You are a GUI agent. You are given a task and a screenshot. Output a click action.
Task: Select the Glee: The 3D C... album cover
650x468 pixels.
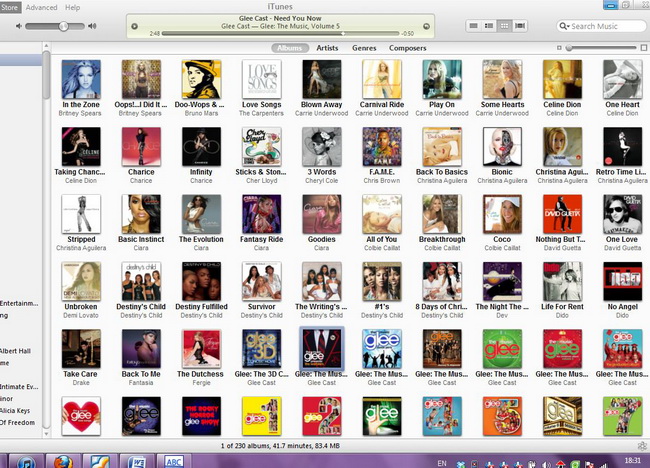262,349
